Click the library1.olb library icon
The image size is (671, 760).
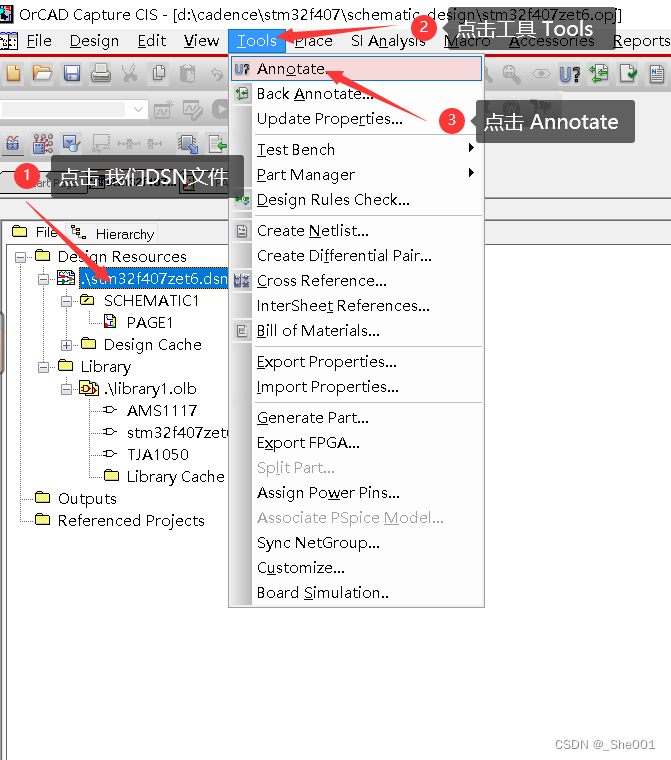coord(89,388)
